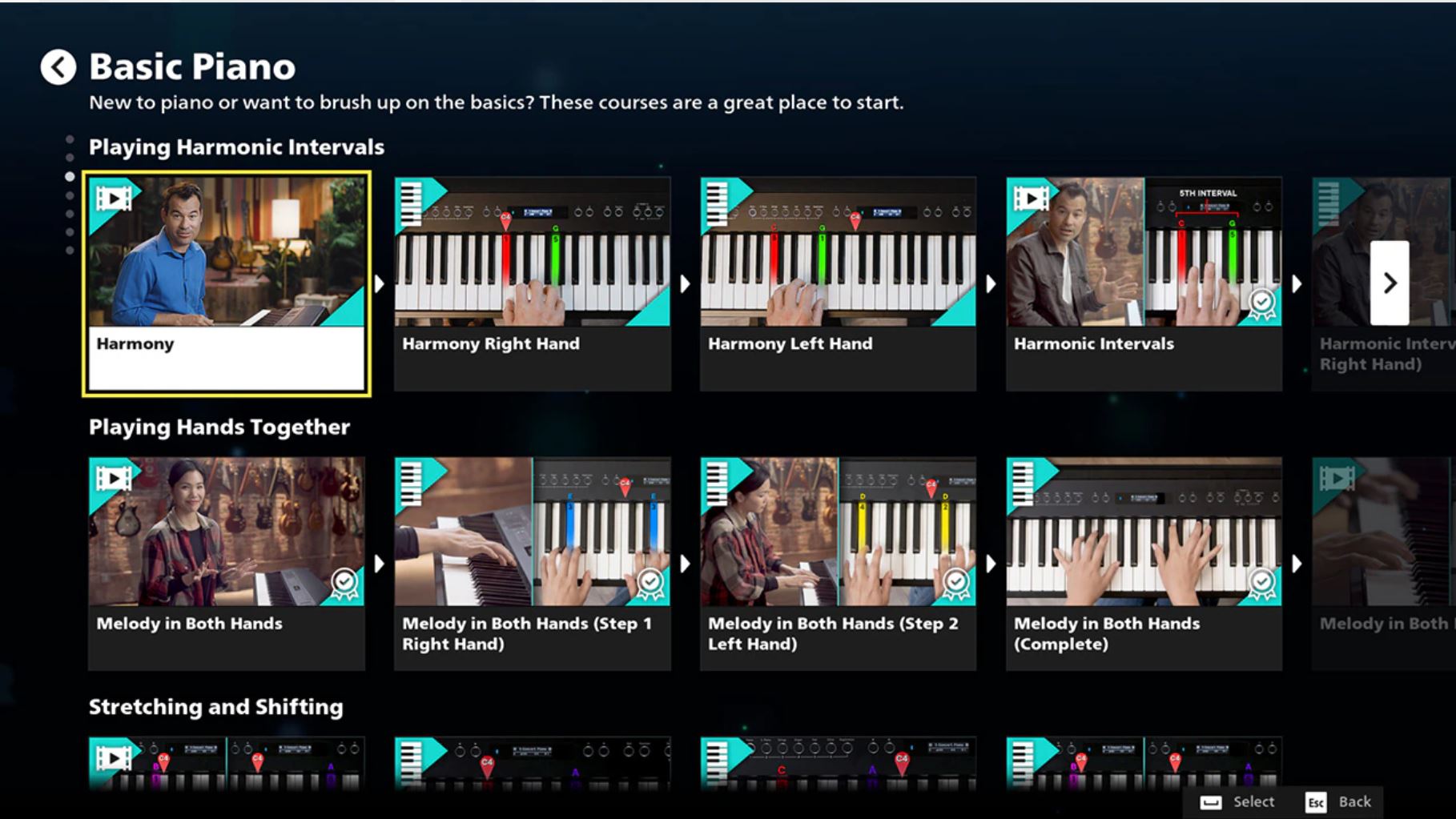Image resolution: width=1456 pixels, height=819 pixels.
Task: Click arrow after Harmonic Intervals card
Action: (1297, 283)
